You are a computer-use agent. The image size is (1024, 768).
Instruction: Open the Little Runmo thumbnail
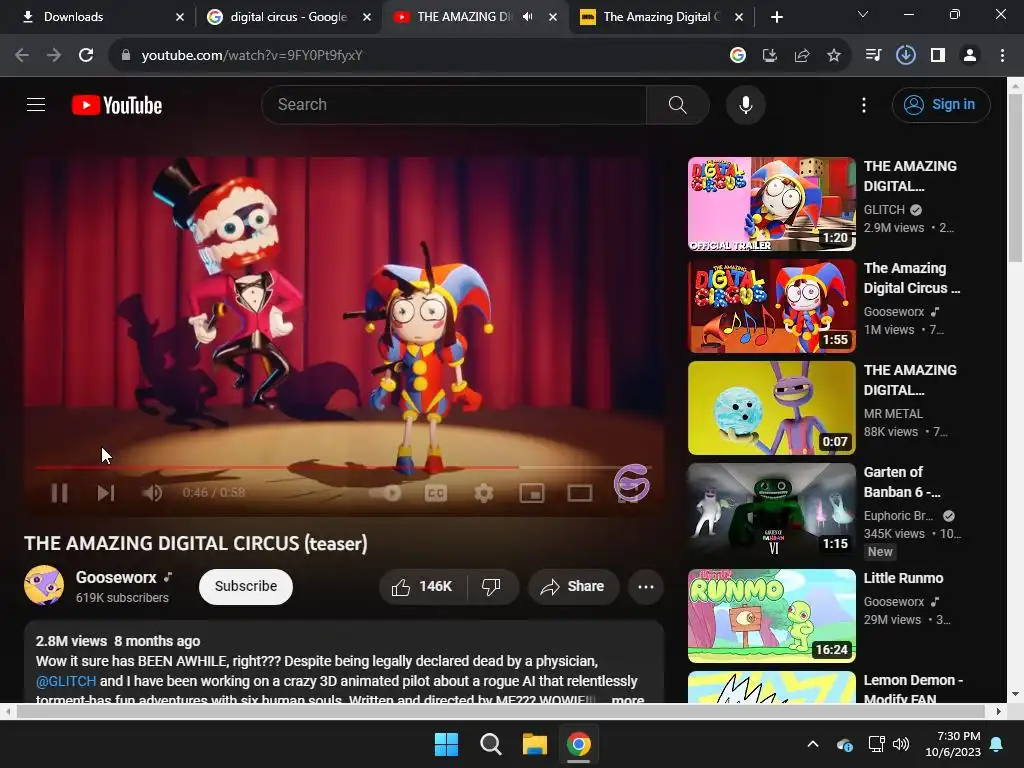coord(771,615)
